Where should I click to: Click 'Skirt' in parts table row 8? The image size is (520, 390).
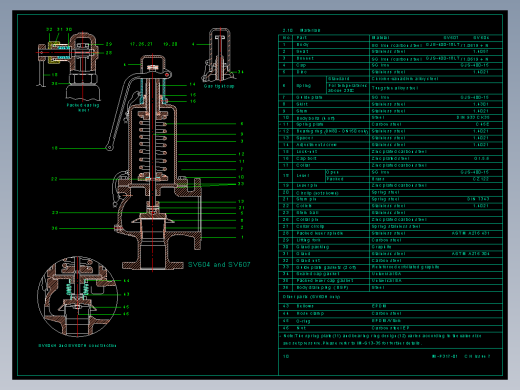tap(302, 104)
